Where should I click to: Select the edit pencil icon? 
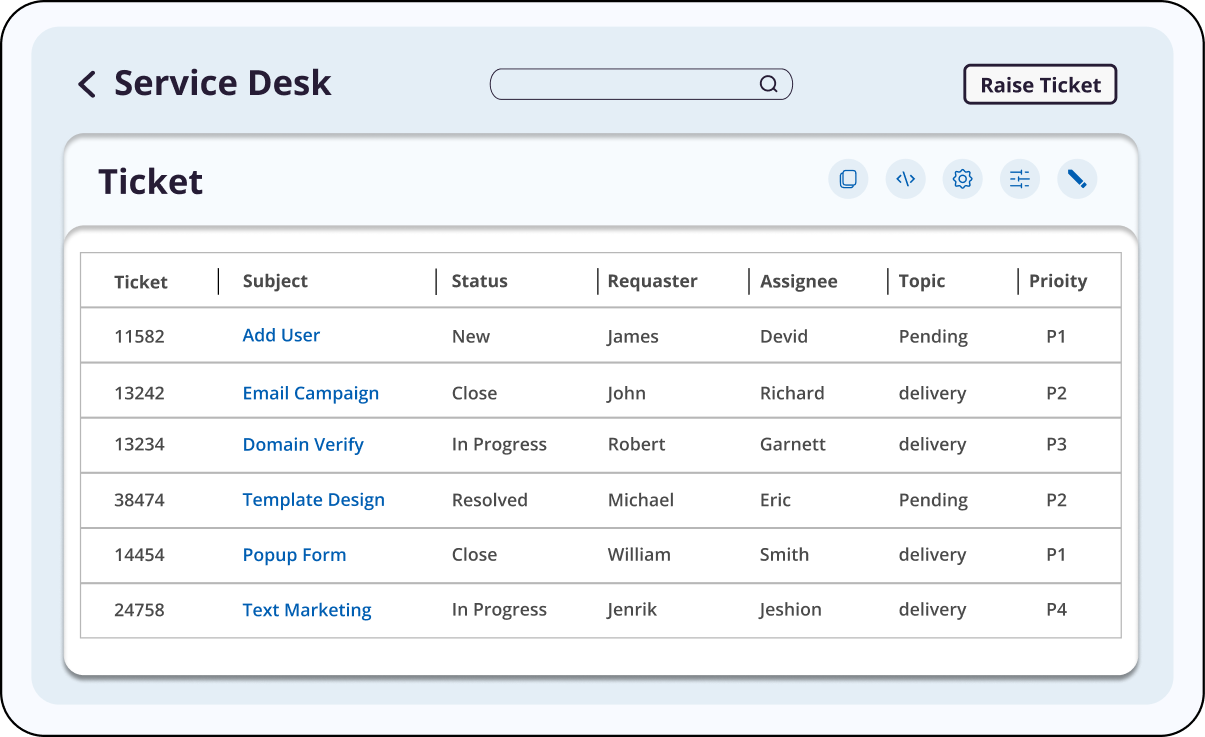click(x=1077, y=179)
